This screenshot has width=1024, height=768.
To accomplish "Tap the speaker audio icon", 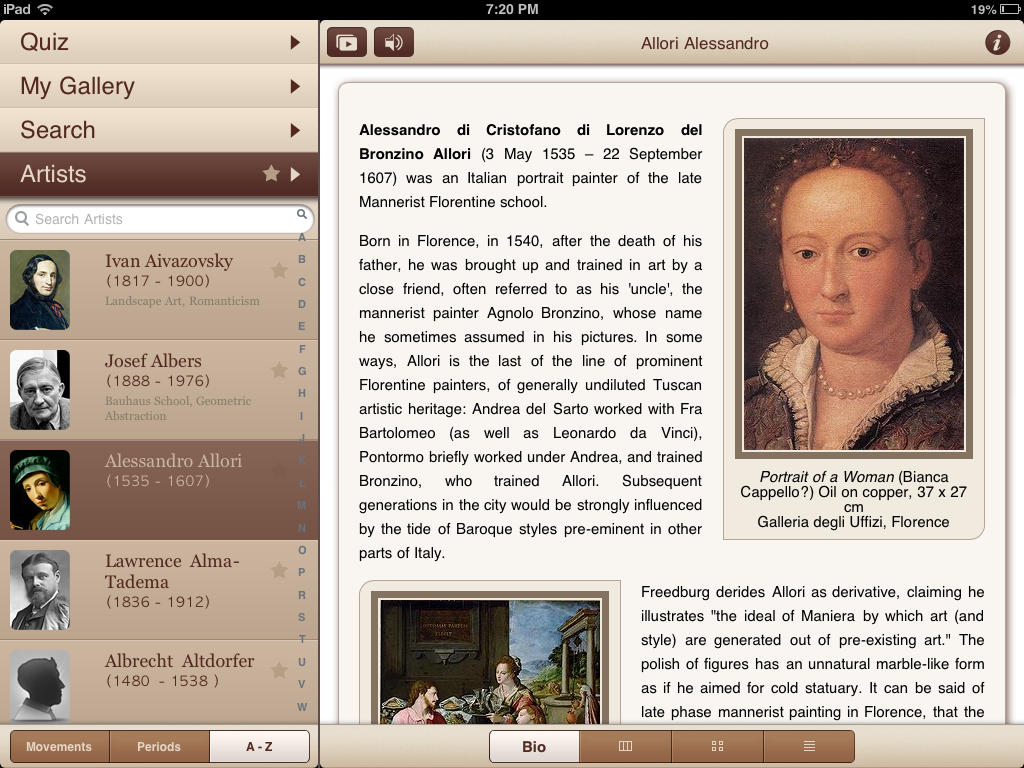I will coord(394,43).
